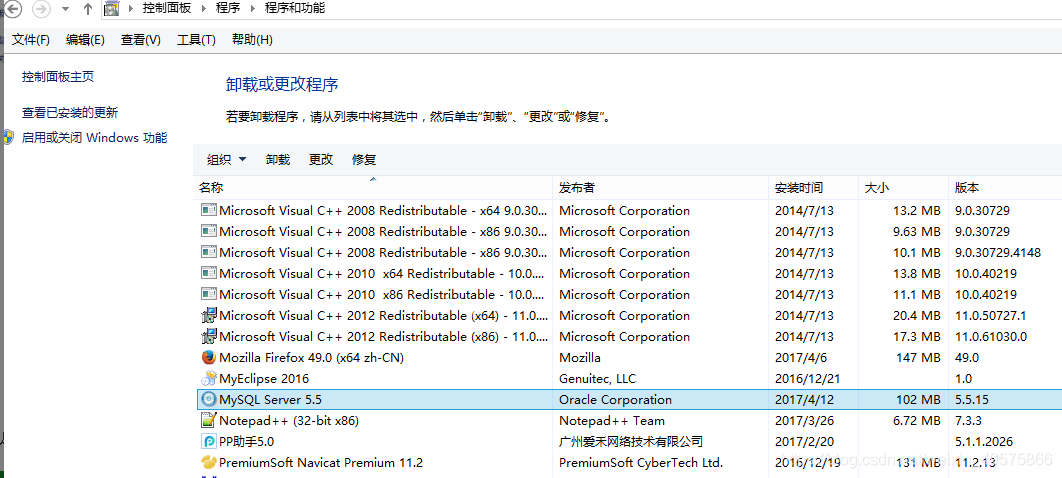Click the Notepad++ program icon

click(208, 420)
